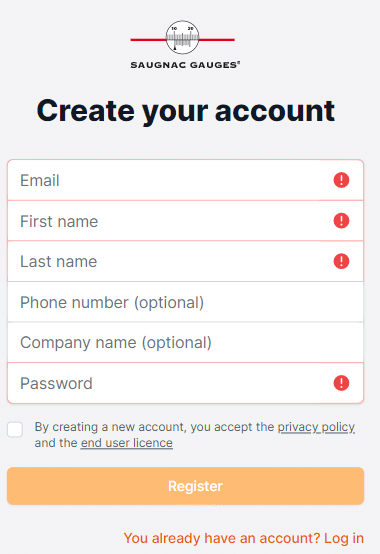Focus the Email input field
Screen dimensions: 380x554
pyautogui.click(x=185, y=180)
